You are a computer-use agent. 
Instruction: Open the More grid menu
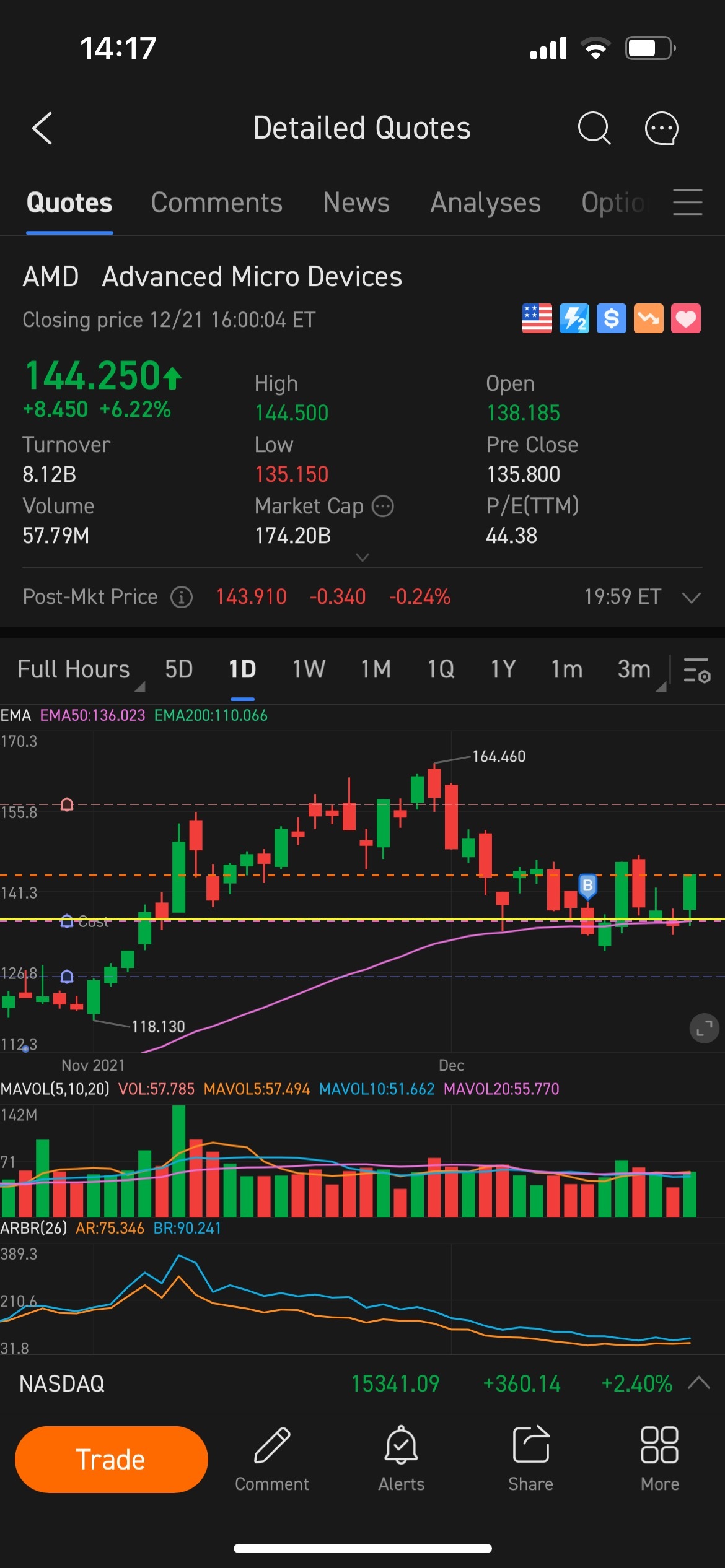(660, 1458)
